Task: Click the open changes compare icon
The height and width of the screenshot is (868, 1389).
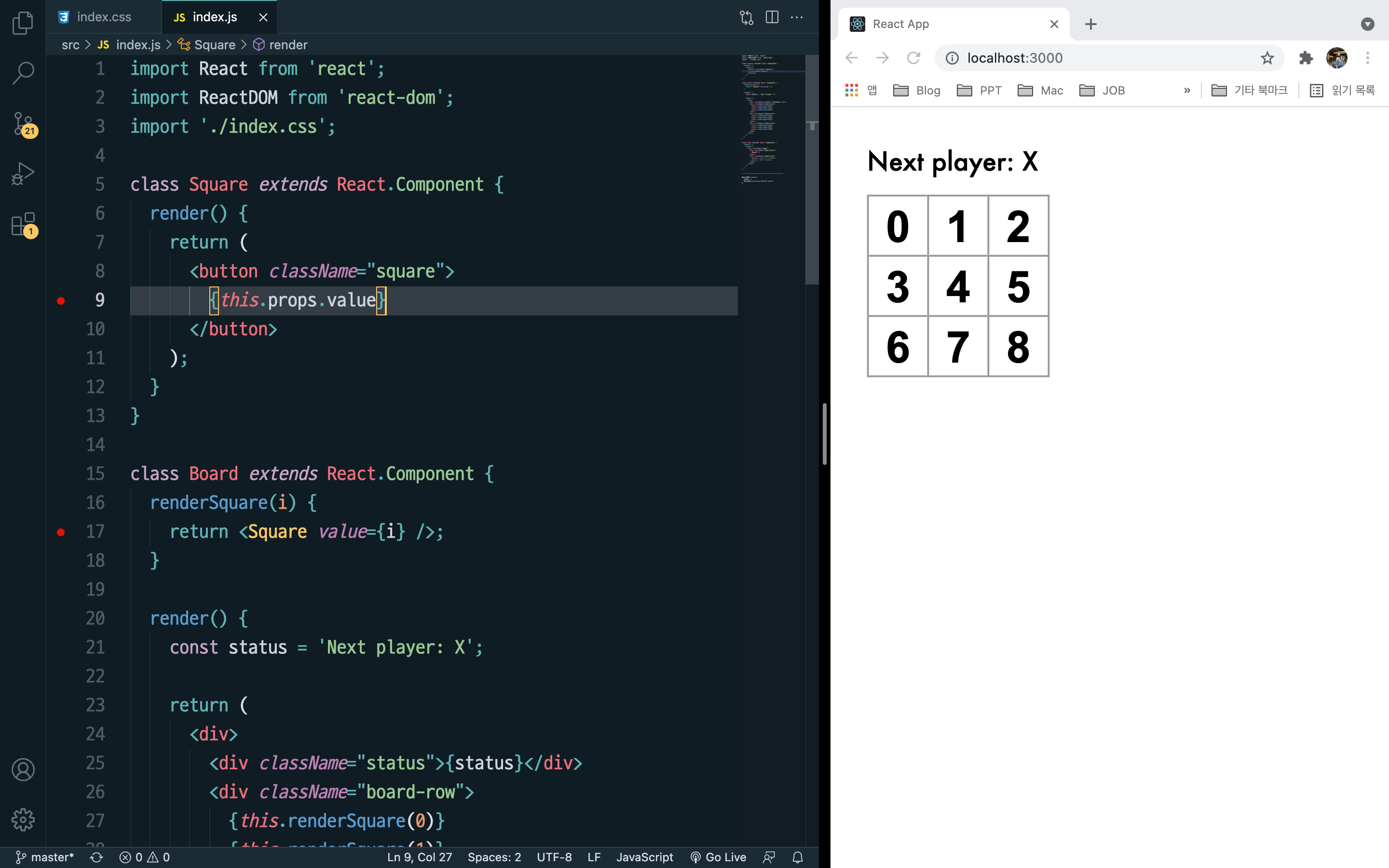Action: (746, 17)
